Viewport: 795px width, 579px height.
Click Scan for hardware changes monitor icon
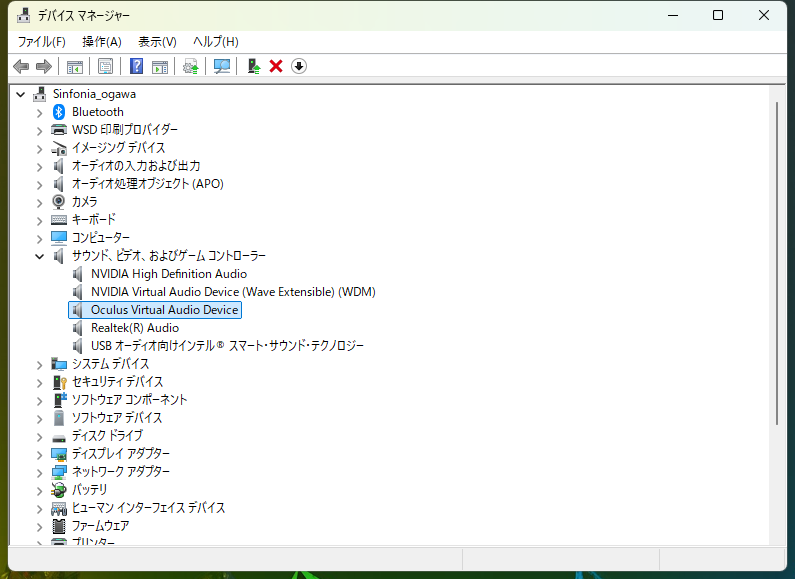coord(221,66)
